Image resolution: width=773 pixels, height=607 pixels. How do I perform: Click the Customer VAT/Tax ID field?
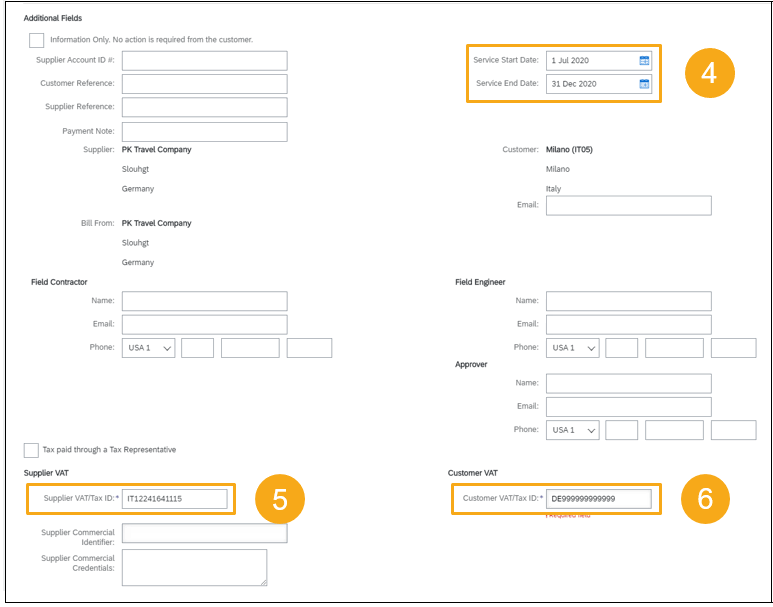(598, 499)
